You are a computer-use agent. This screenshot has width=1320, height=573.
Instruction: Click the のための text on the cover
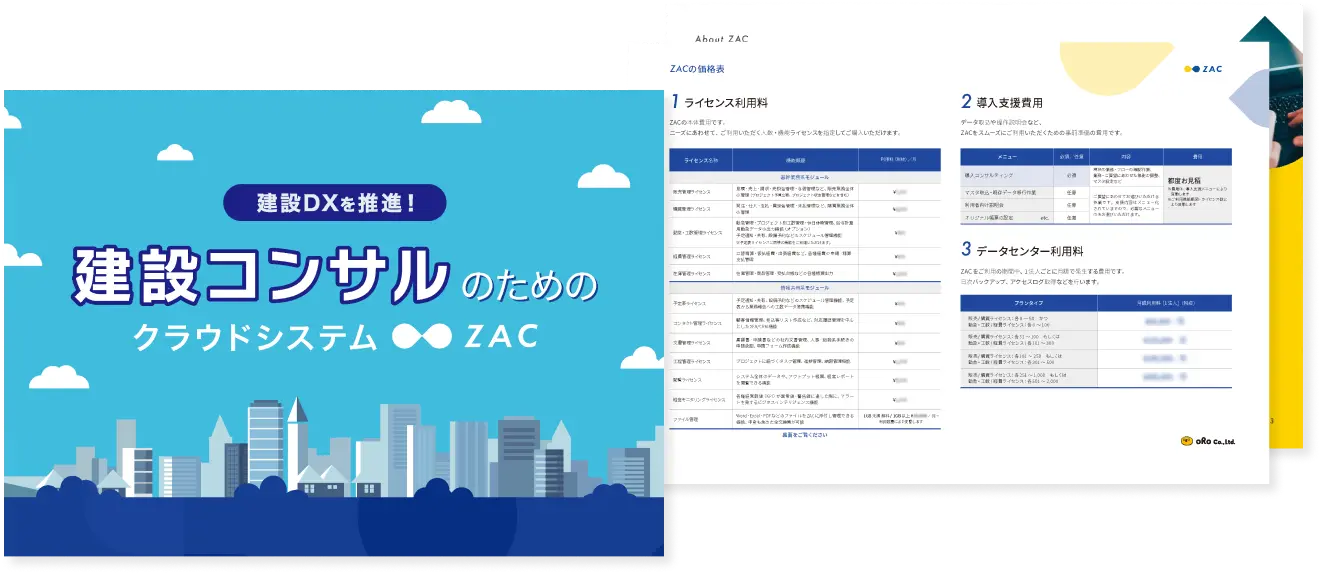click(x=529, y=285)
